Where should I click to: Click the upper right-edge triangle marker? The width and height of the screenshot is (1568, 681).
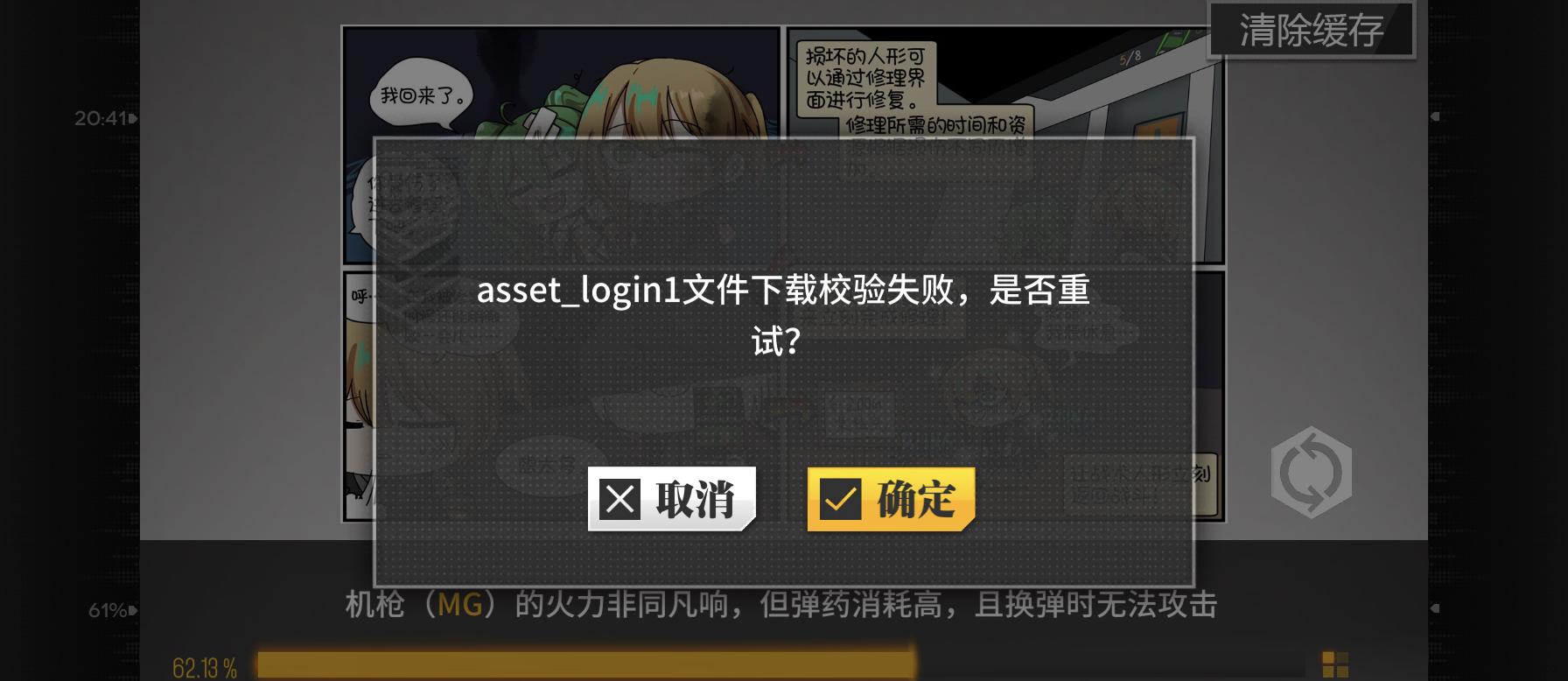coord(1435,116)
